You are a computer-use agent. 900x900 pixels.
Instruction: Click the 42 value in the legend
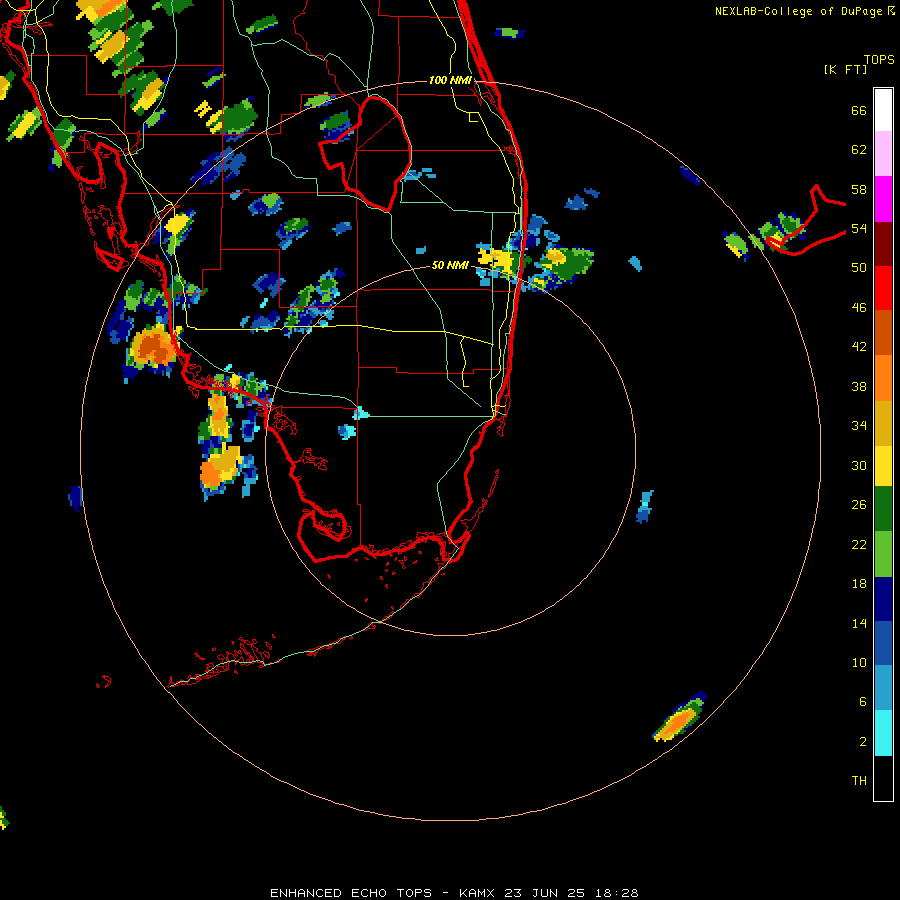click(859, 347)
